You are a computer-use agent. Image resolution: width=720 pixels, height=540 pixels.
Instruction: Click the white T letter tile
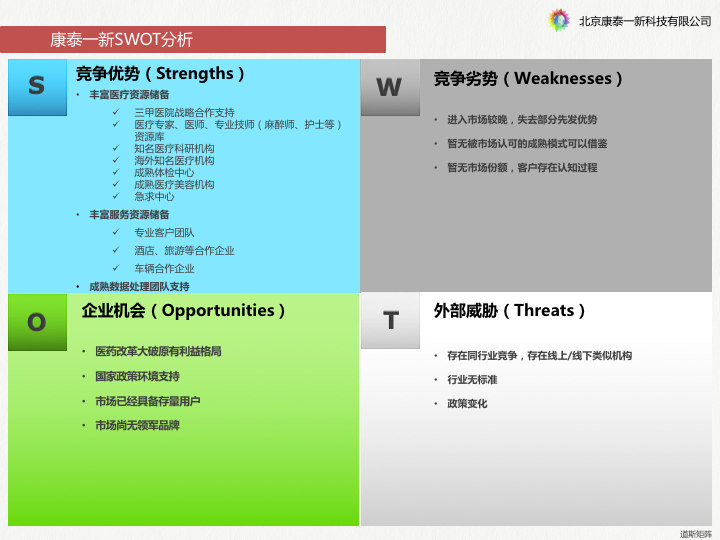click(x=390, y=320)
